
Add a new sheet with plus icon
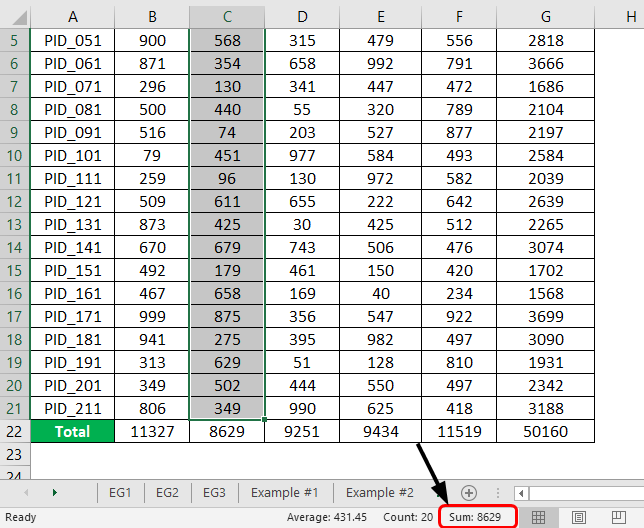pos(469,492)
